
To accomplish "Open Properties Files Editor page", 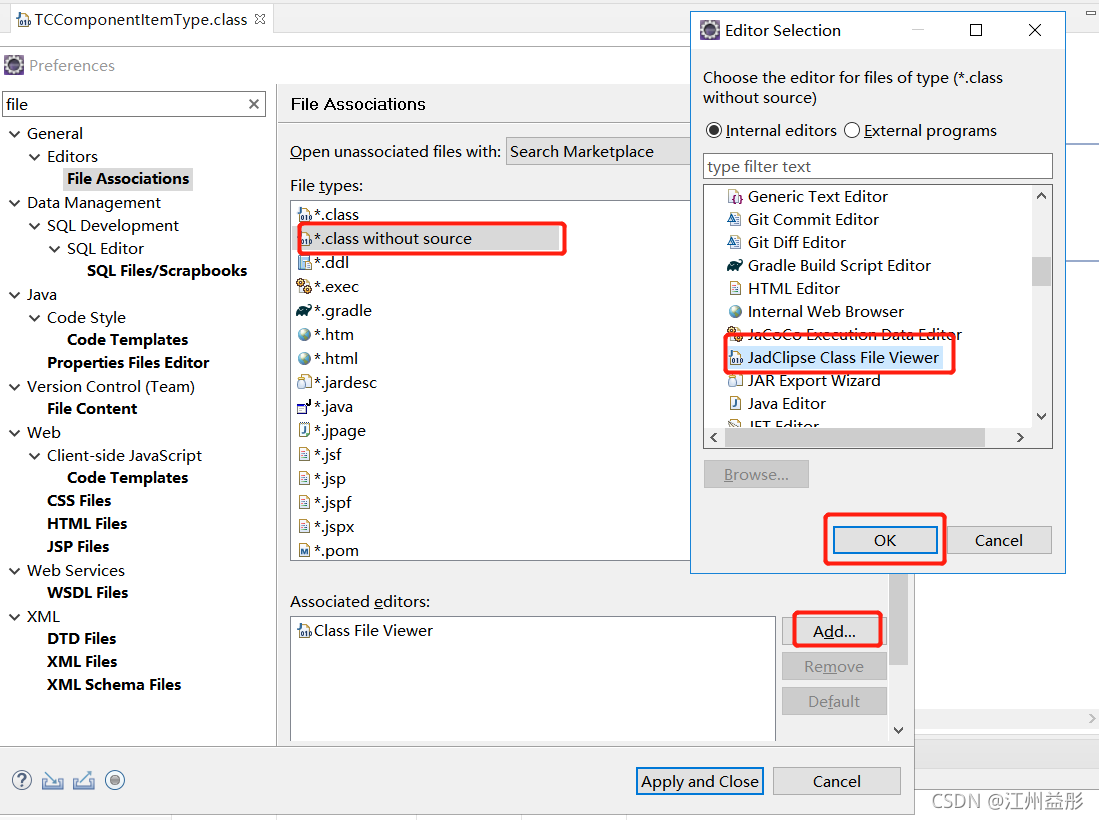I will (128, 362).
